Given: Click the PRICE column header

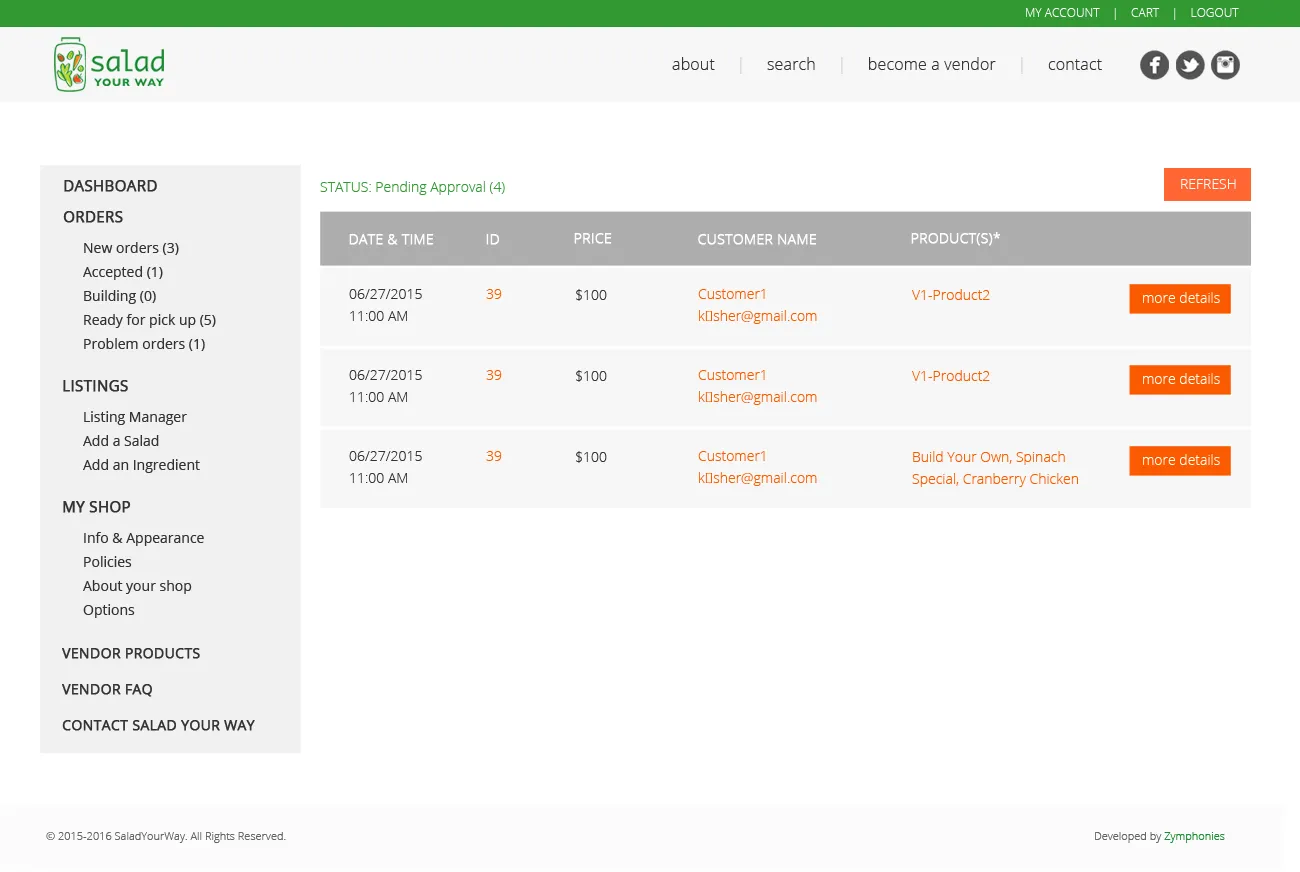Looking at the screenshot, I should [x=592, y=238].
